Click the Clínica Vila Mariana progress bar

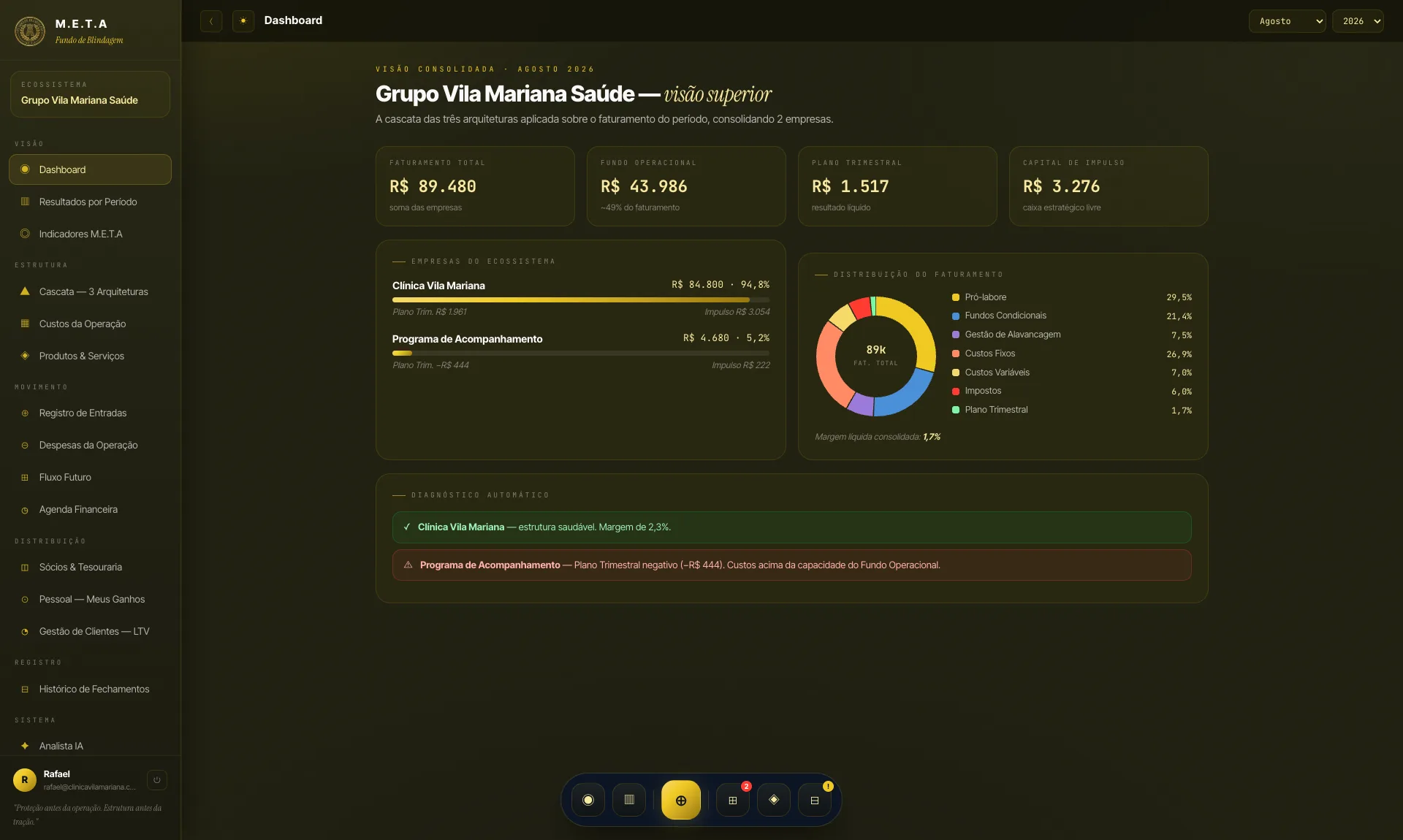581,299
